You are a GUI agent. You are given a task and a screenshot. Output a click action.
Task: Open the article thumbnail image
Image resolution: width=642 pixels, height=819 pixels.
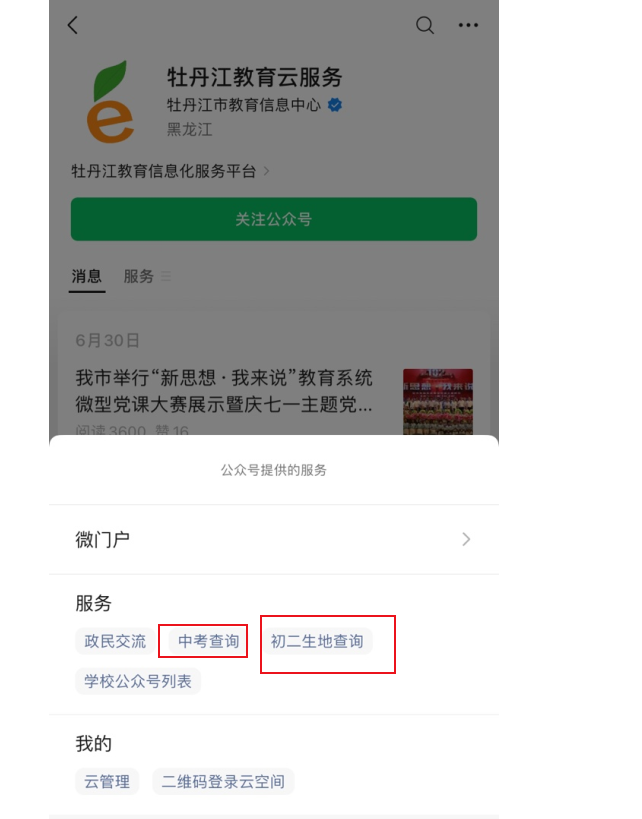pyautogui.click(x=438, y=402)
